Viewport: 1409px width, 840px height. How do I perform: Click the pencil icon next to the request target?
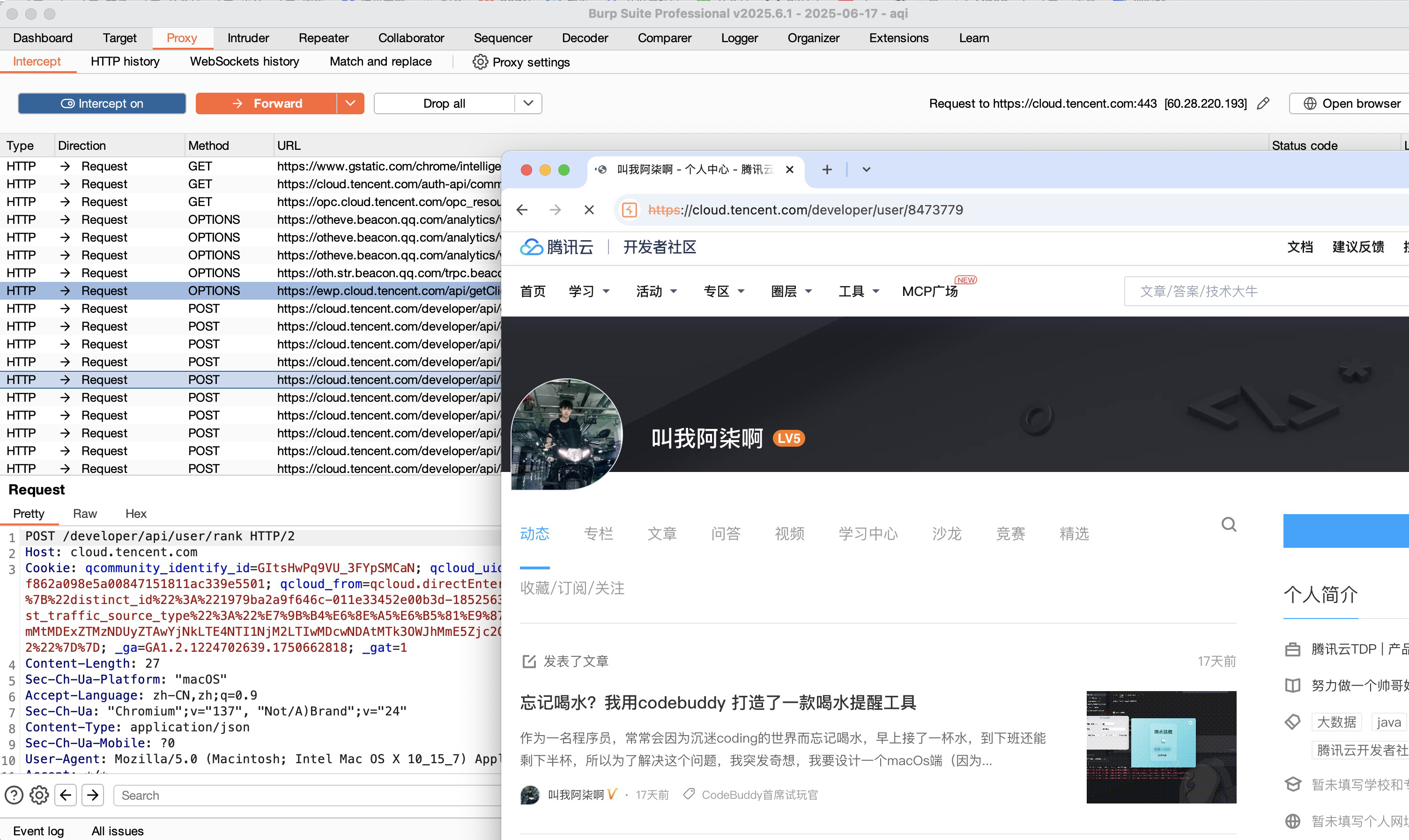[x=1263, y=103]
